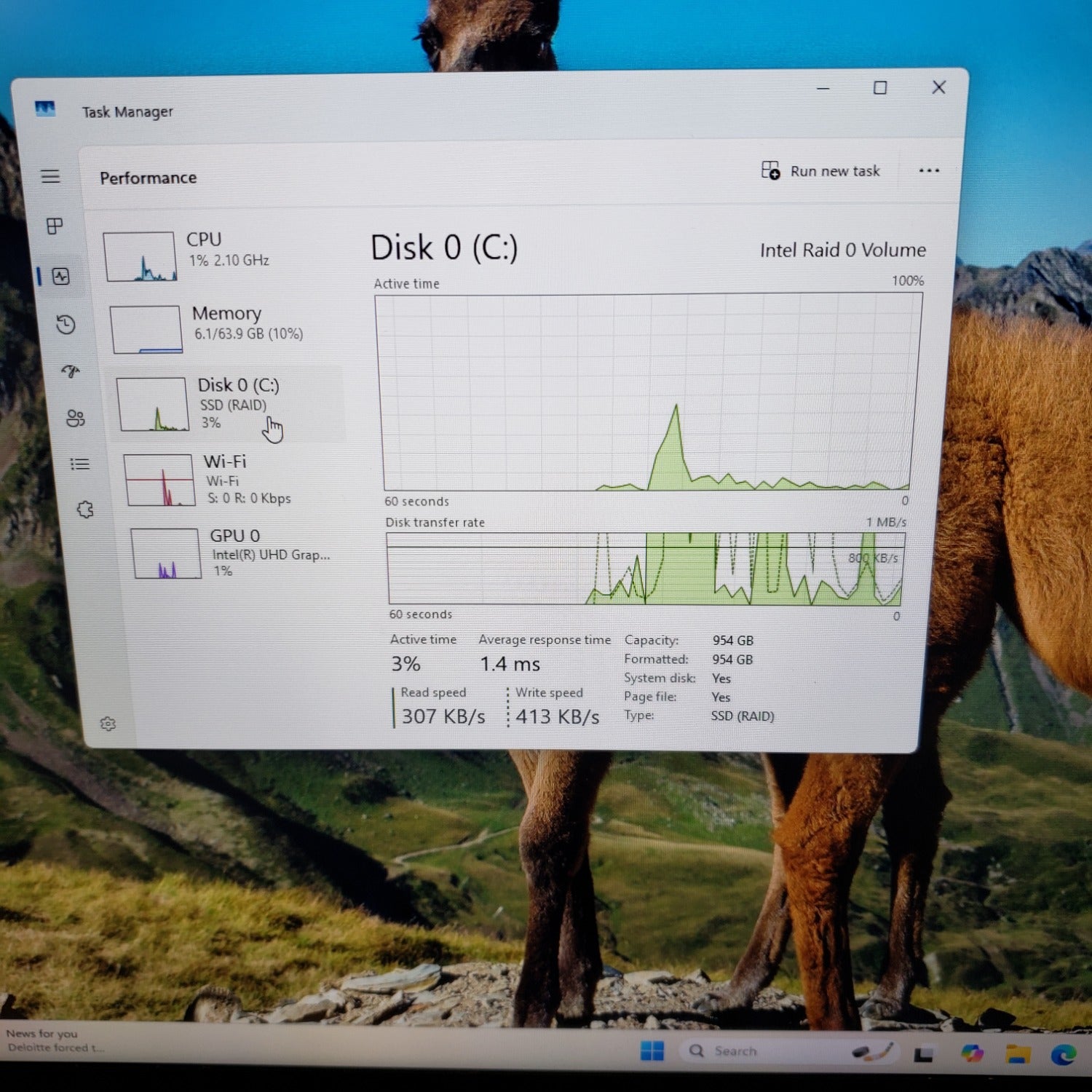Open Task Manager settings gear
This screenshot has height=1092, width=1092.
pos(108,724)
